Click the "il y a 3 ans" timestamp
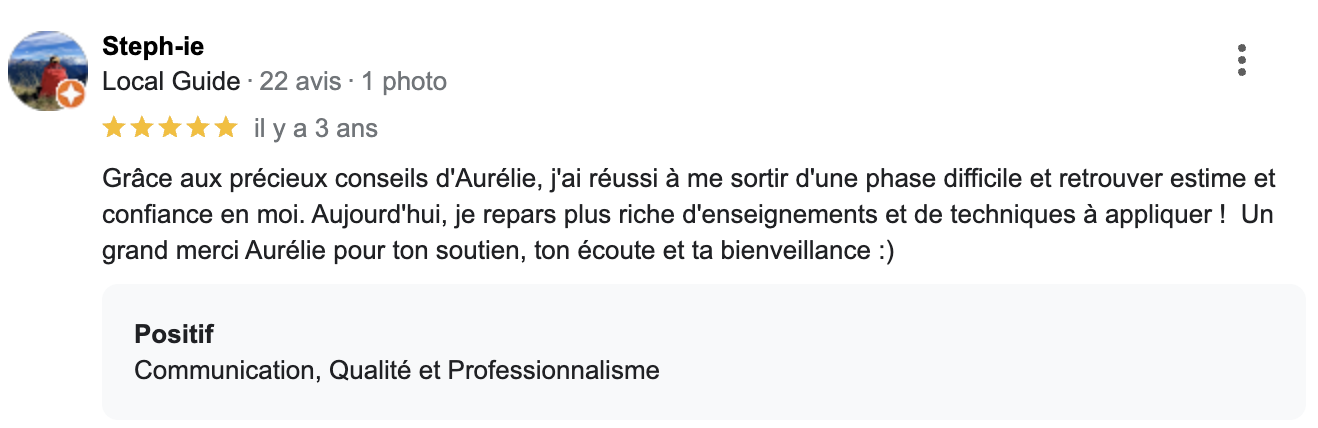Viewport: 1318px width, 428px height. pyautogui.click(x=316, y=129)
